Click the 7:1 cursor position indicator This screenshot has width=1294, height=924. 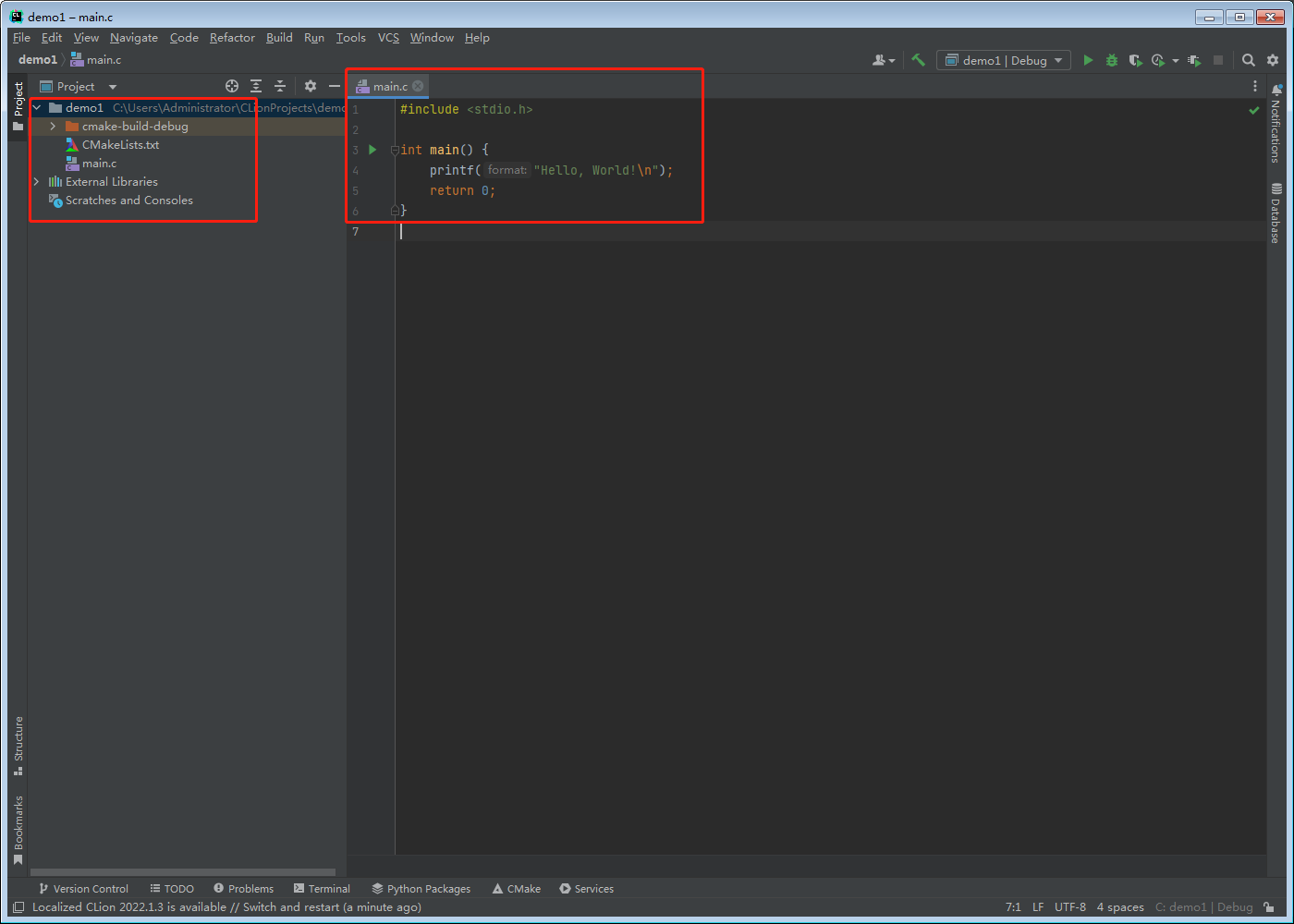coord(1013,907)
